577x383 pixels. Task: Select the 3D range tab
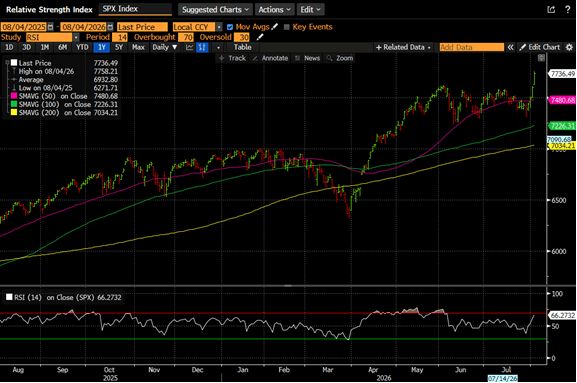tap(26, 47)
